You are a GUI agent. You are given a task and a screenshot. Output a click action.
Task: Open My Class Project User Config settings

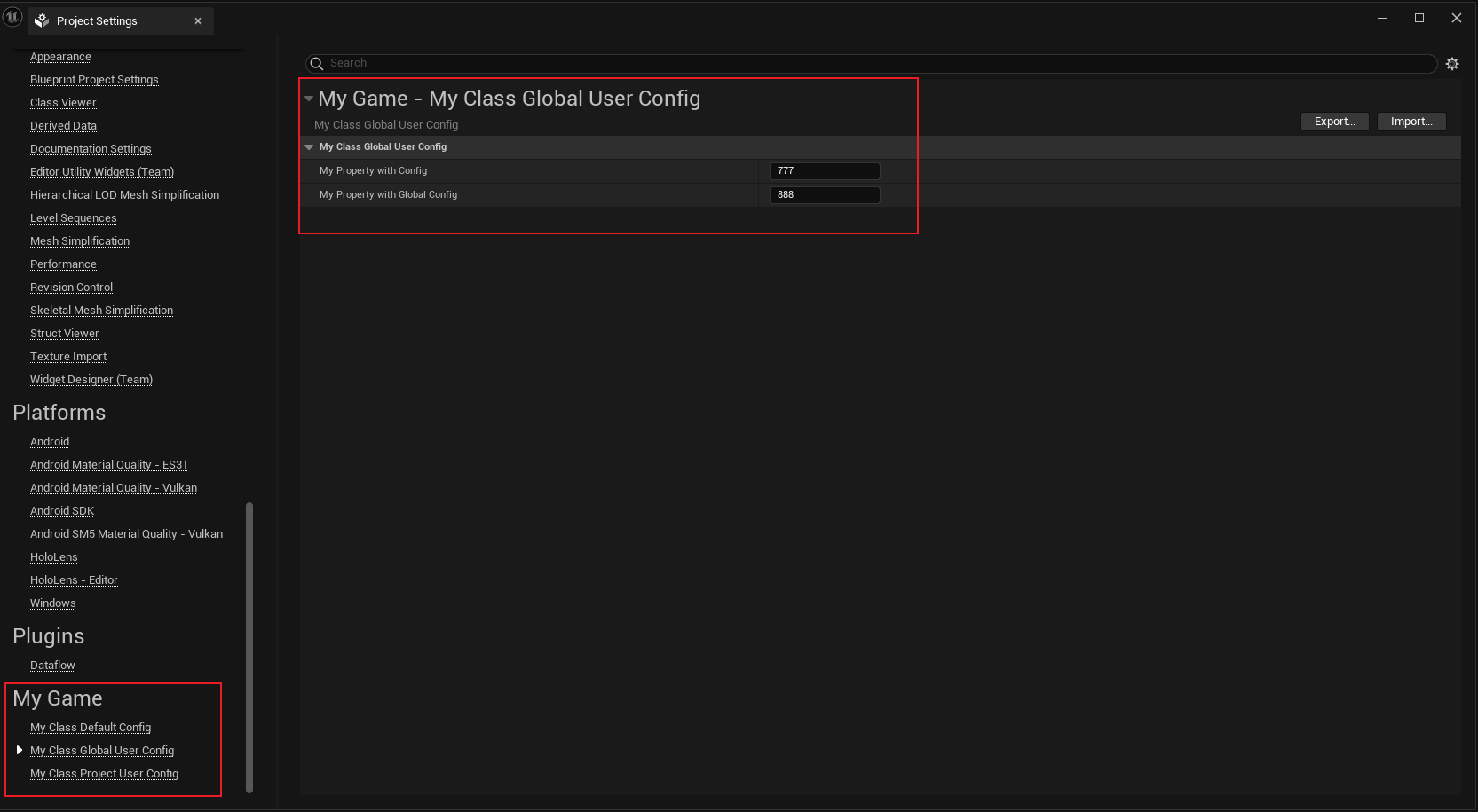[104, 774]
